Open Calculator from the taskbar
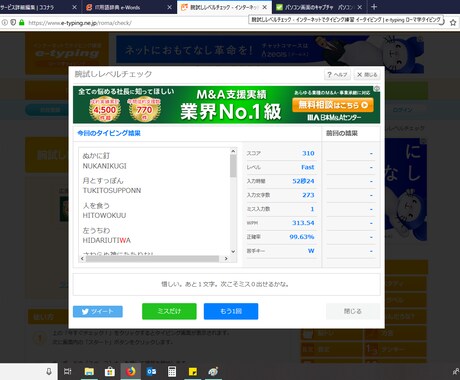The image size is (460, 380). tap(172, 371)
